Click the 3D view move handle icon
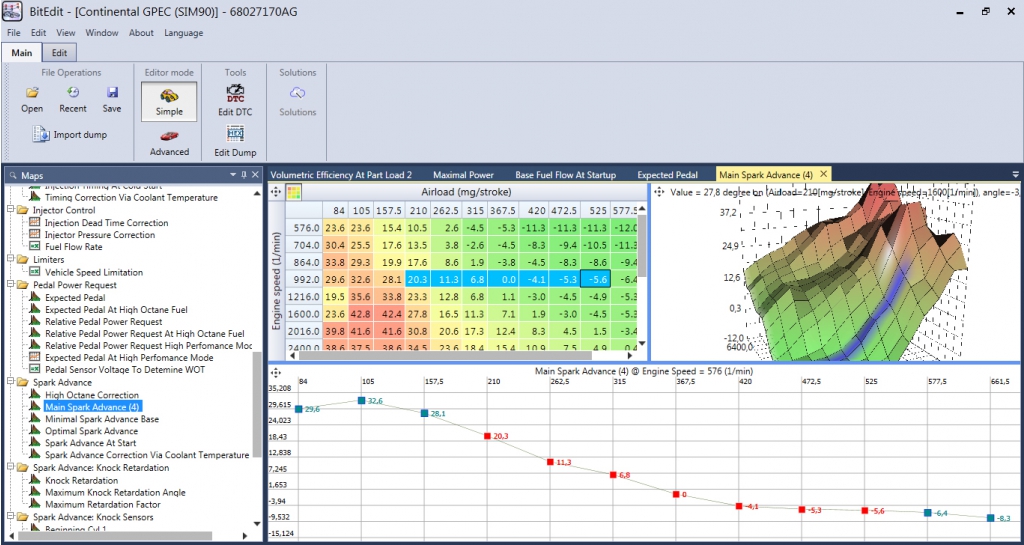The image size is (1024, 545). coord(658,192)
